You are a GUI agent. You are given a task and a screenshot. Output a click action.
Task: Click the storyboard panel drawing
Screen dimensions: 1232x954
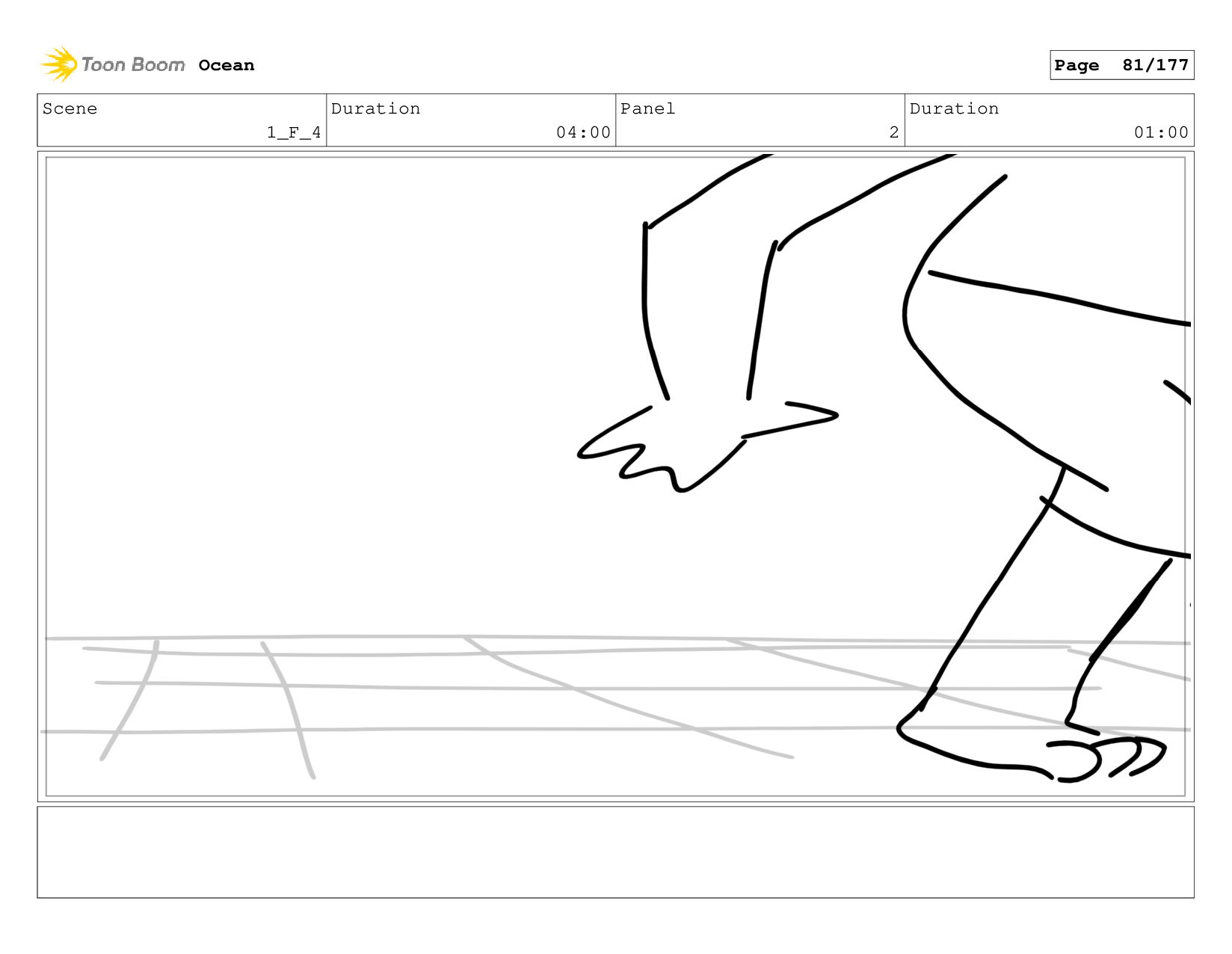(x=616, y=476)
